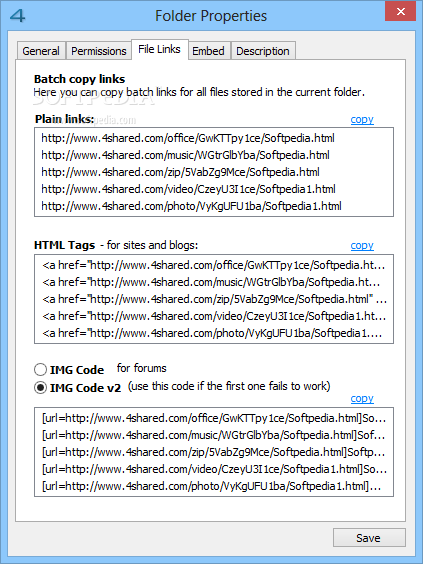This screenshot has width=423, height=564.
Task: Open the Permissions tab
Action: coord(99,51)
